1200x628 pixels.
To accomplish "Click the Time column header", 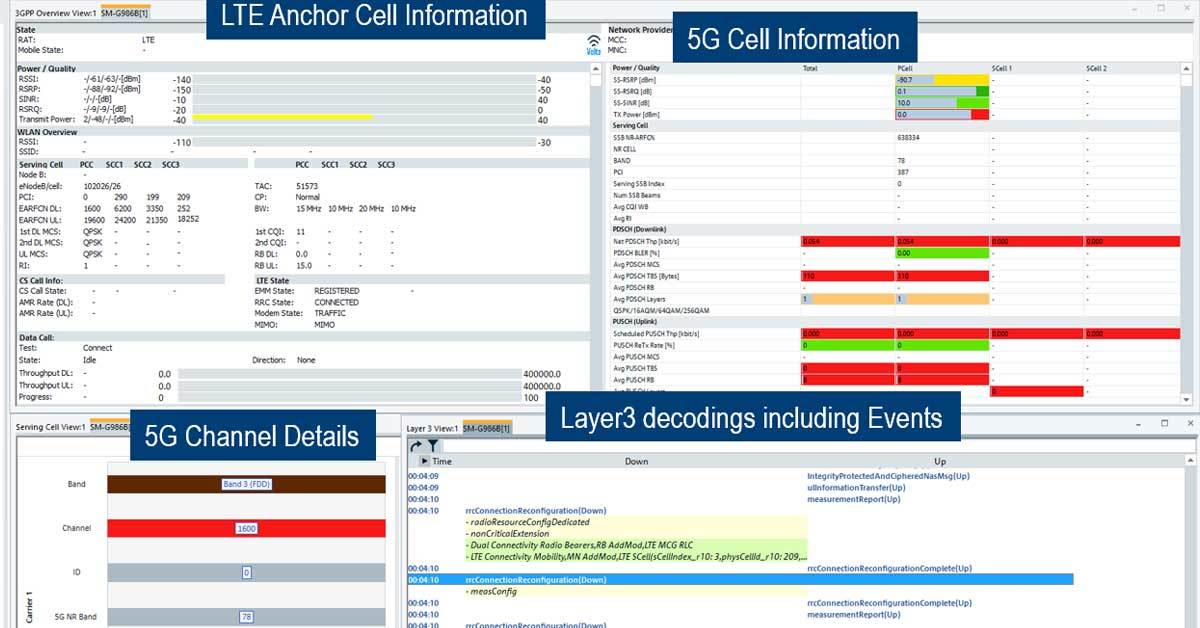I will pos(442,462).
